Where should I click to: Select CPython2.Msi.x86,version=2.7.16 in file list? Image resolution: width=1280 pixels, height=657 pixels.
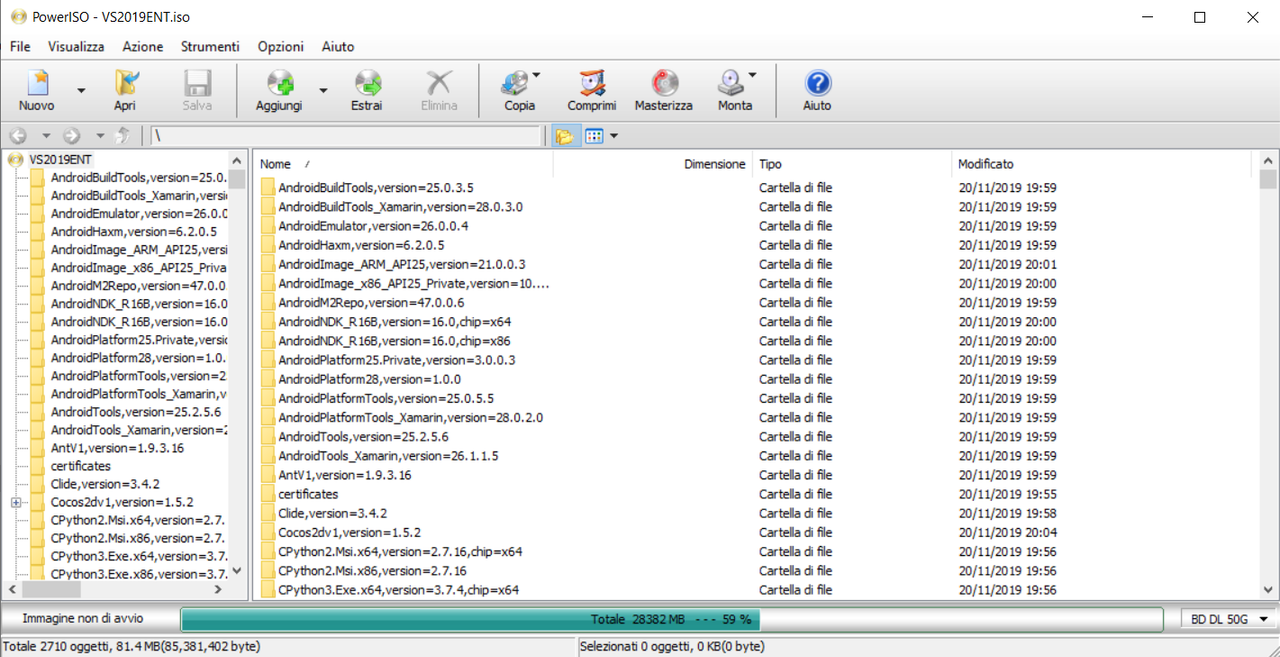(x=372, y=571)
